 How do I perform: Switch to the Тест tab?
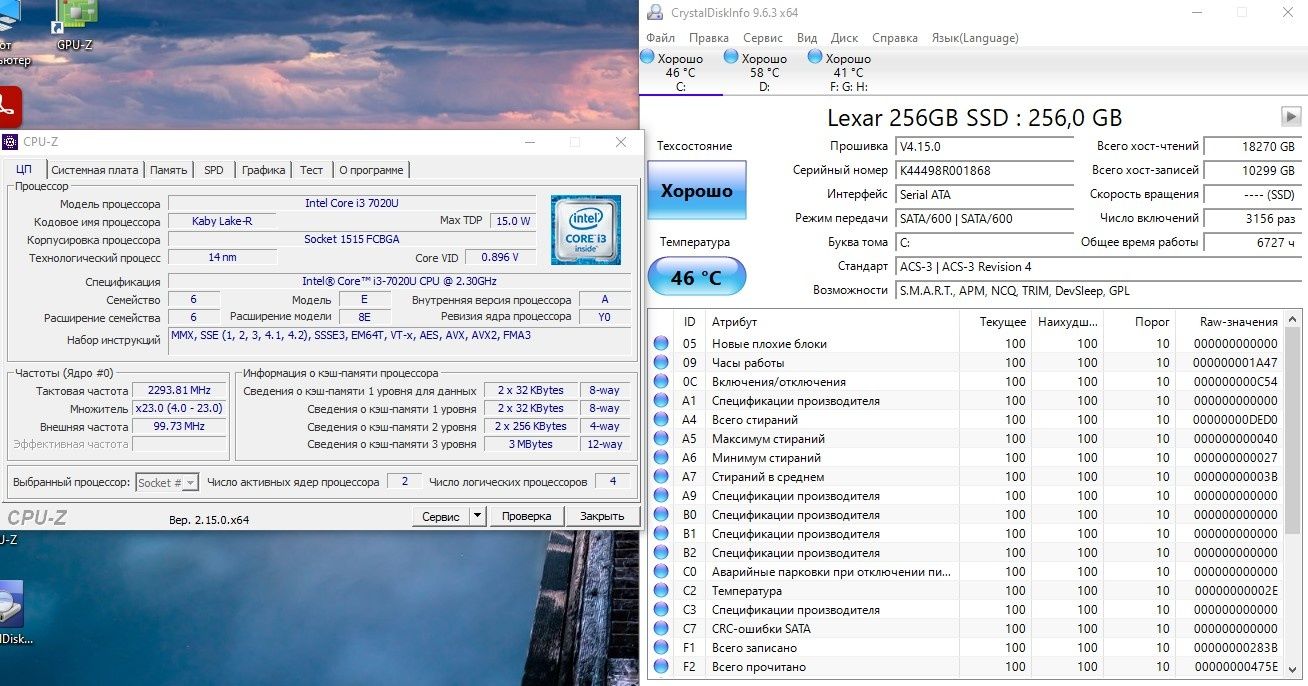tap(312, 170)
